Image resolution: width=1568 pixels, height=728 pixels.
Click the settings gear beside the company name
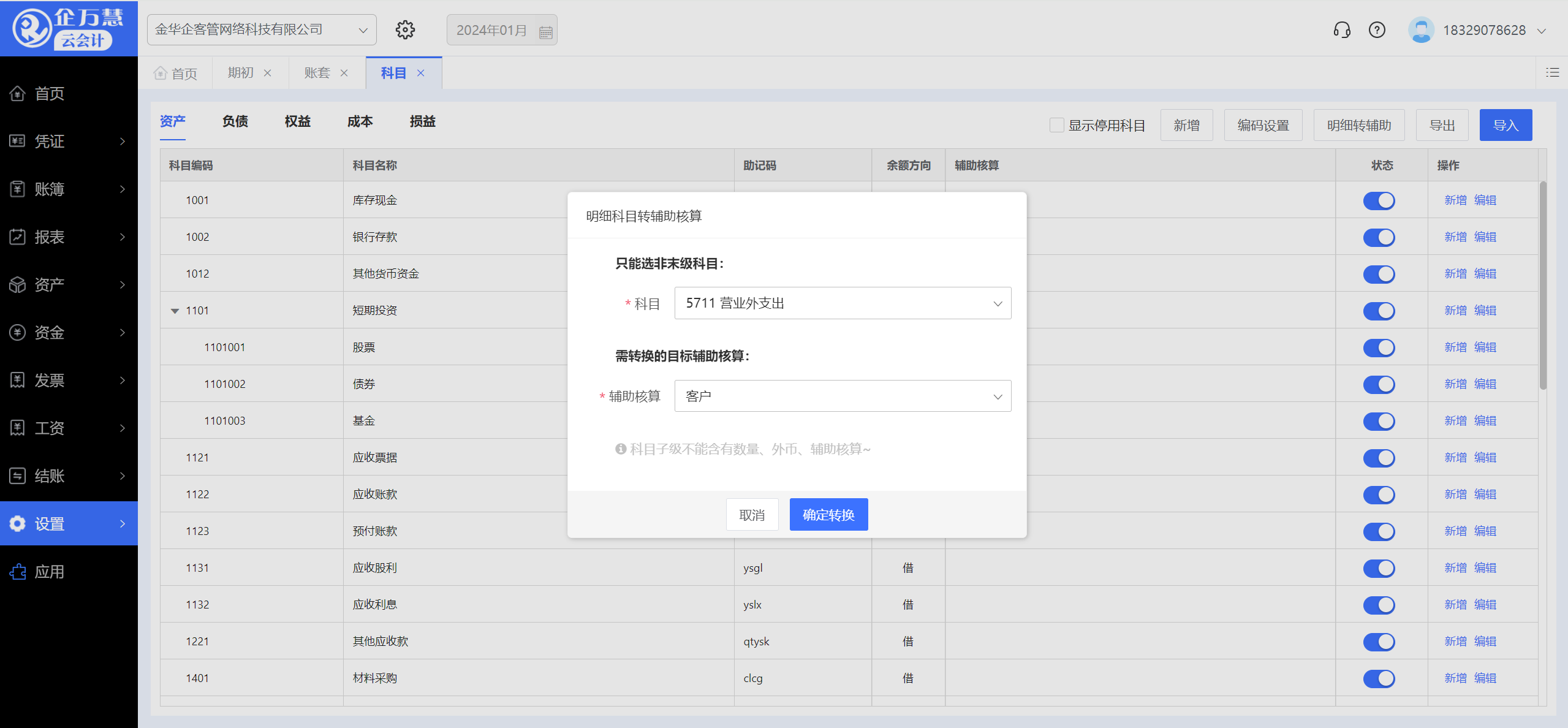pos(406,29)
